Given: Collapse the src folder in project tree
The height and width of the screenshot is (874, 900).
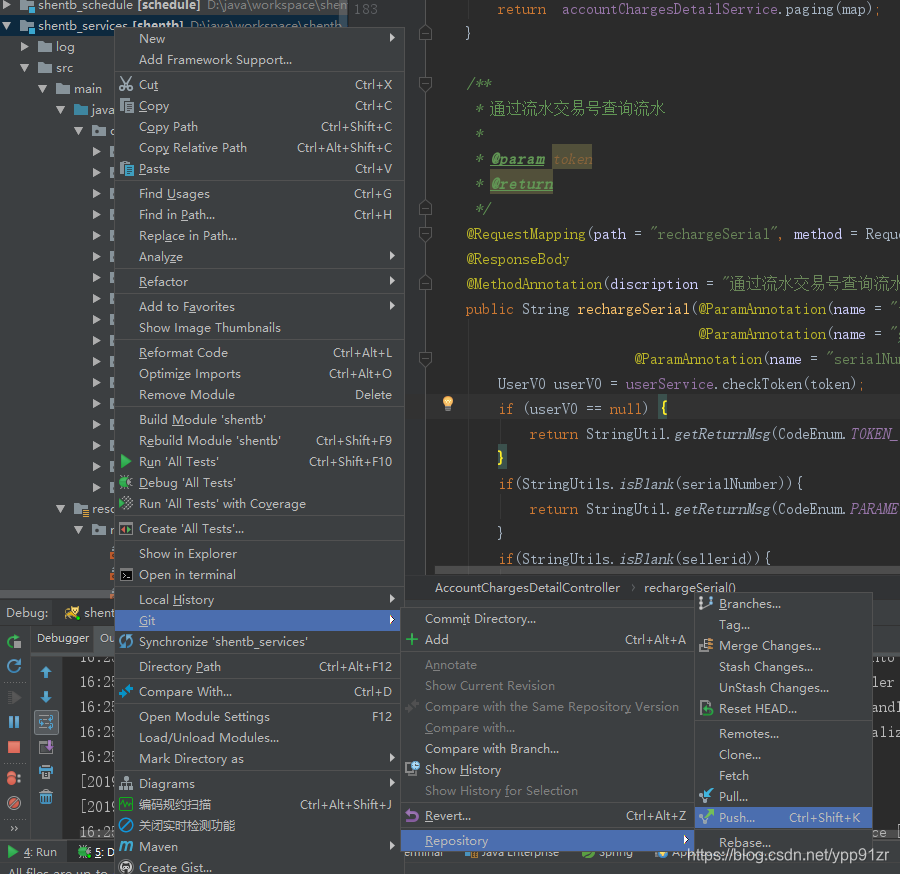Looking at the screenshot, I should click(x=25, y=68).
